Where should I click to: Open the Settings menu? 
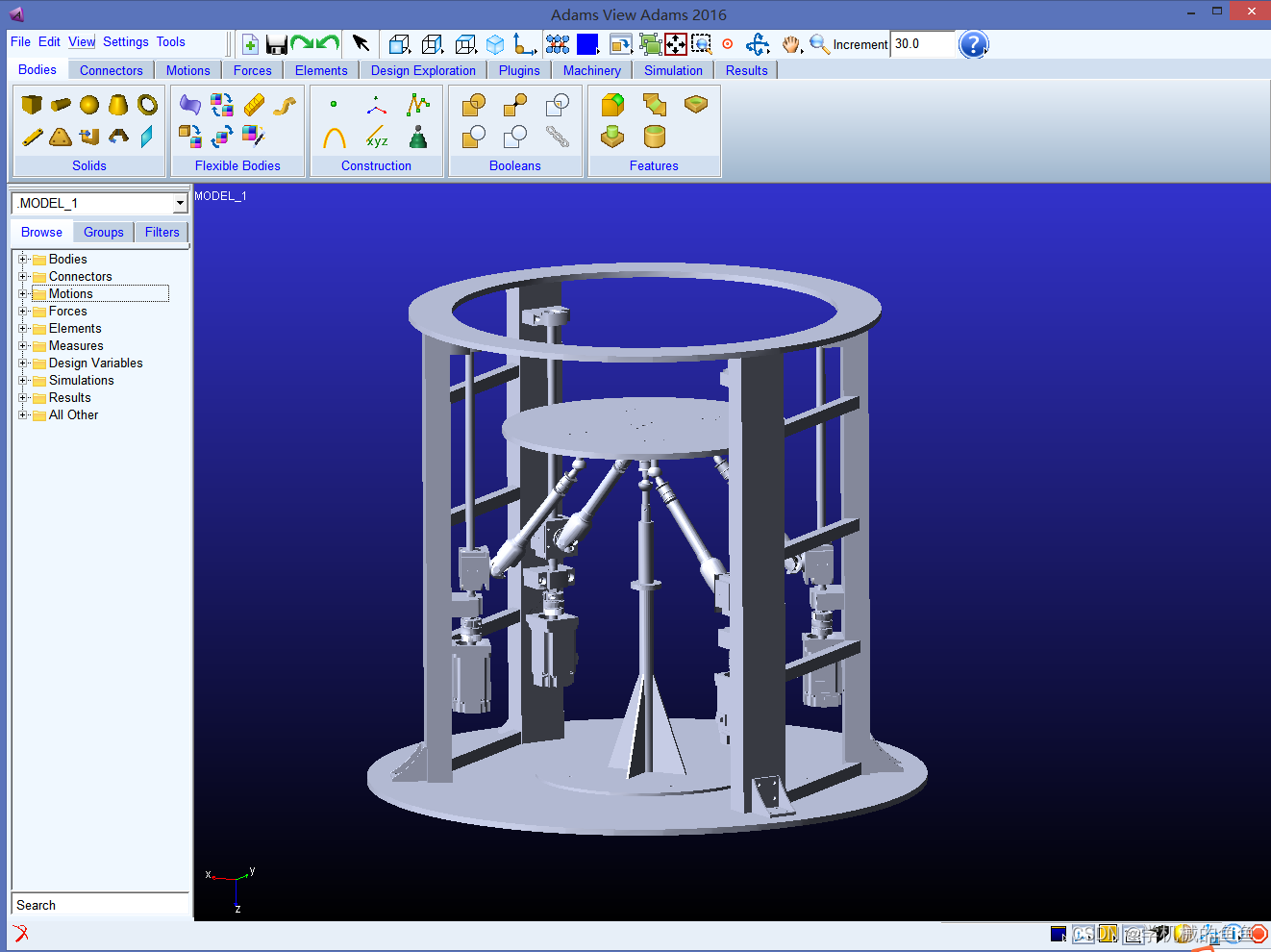click(x=126, y=42)
